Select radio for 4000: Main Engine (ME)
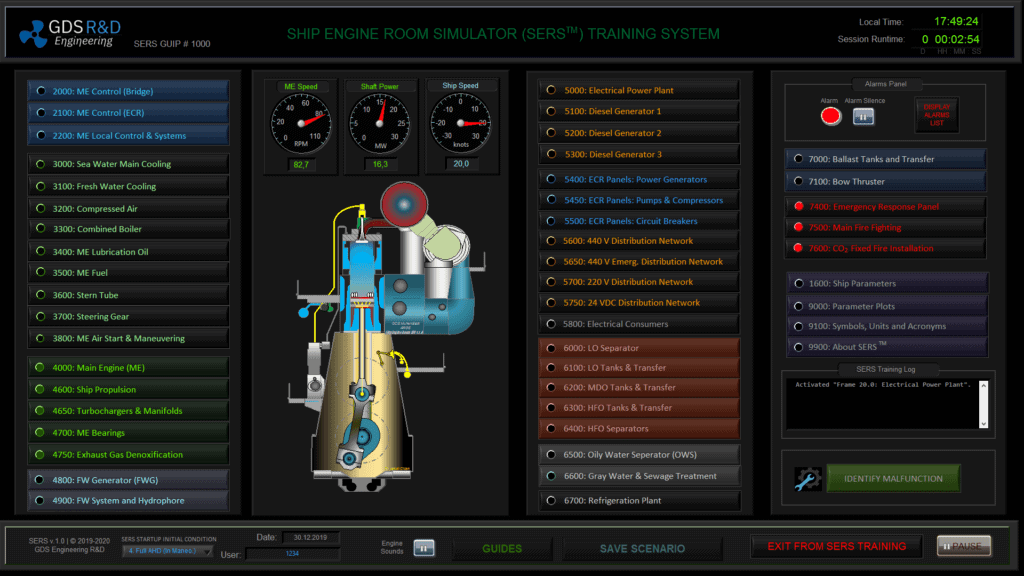The width and height of the screenshot is (1024, 576). click(x=40, y=367)
